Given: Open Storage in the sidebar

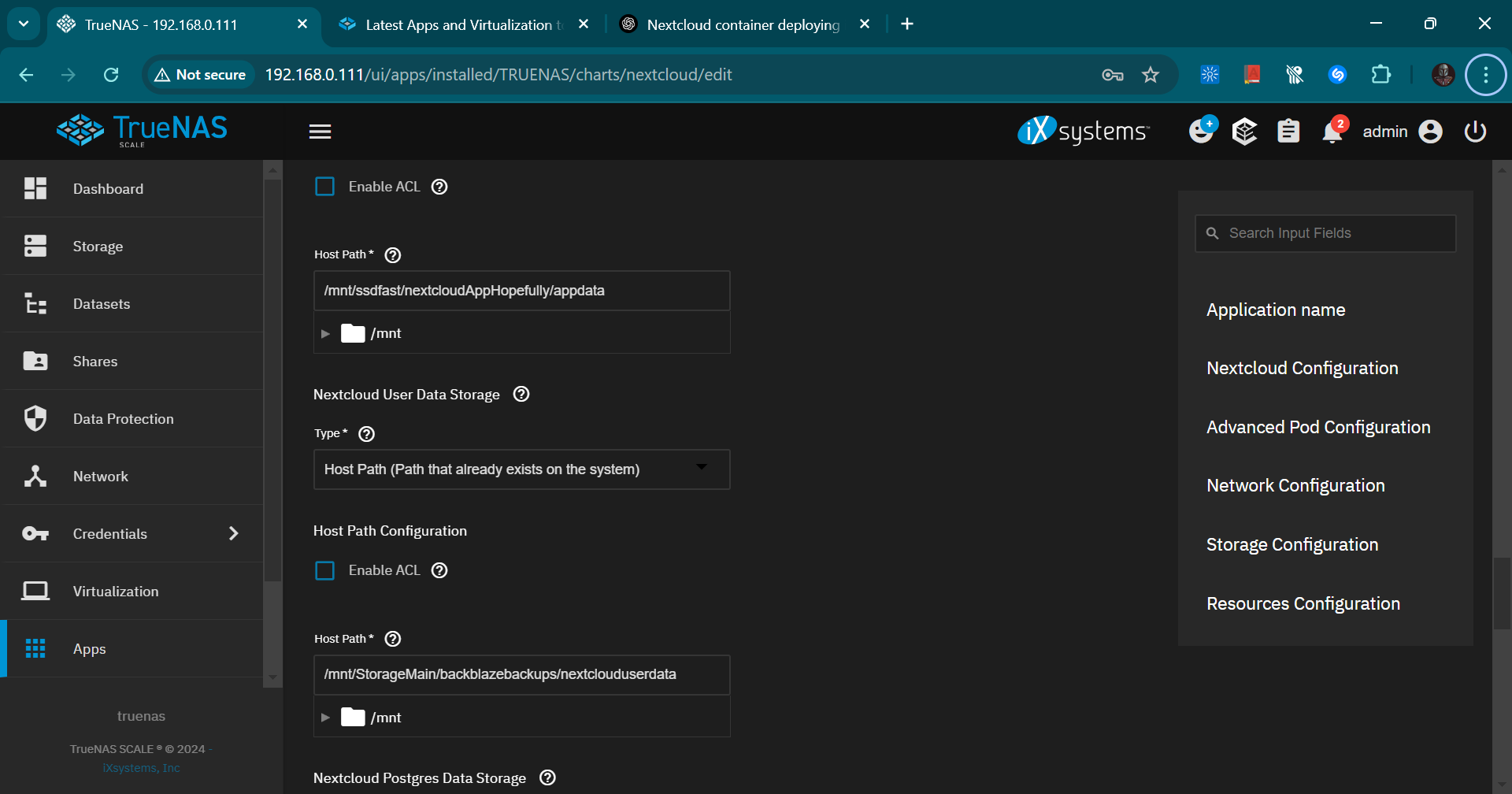Looking at the screenshot, I should pos(132,247).
